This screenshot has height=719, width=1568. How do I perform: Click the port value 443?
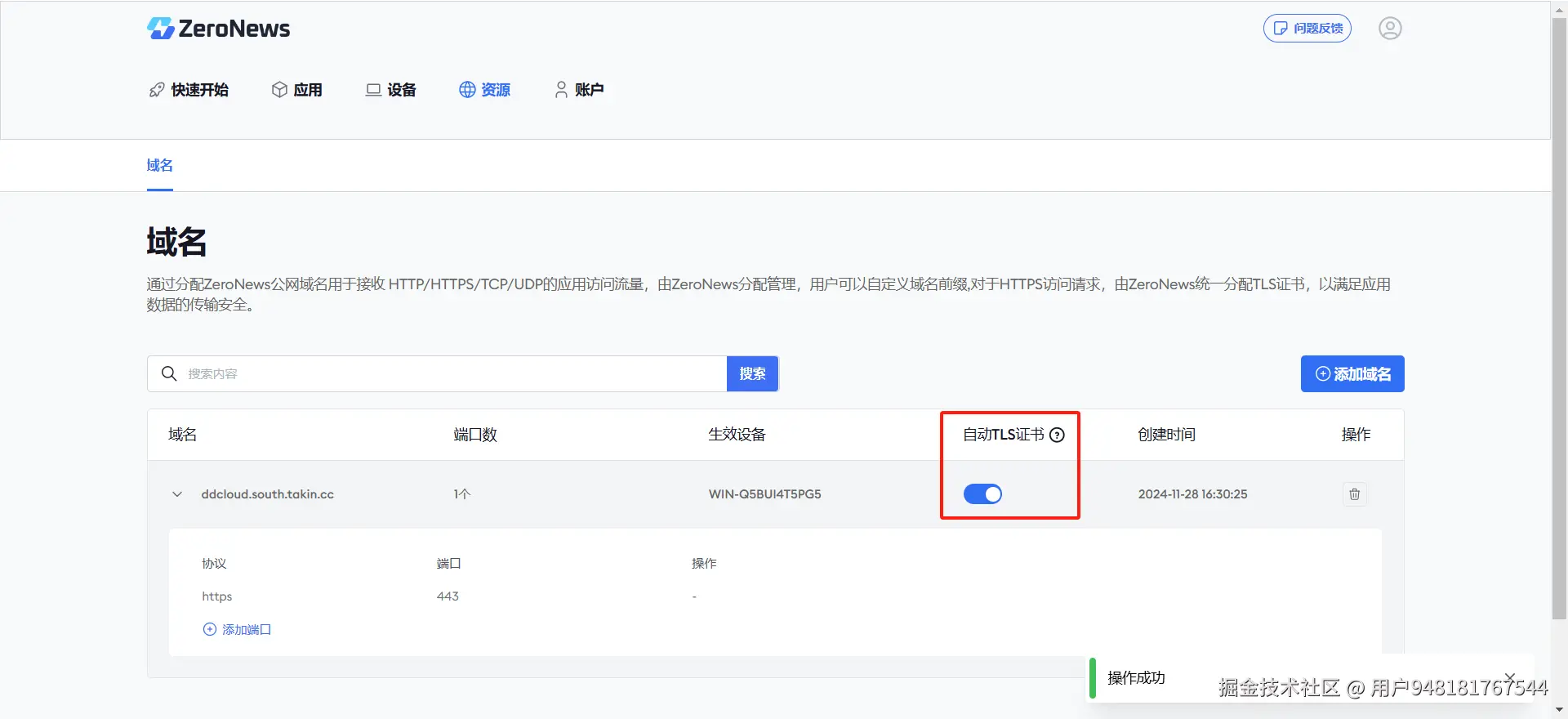(448, 596)
